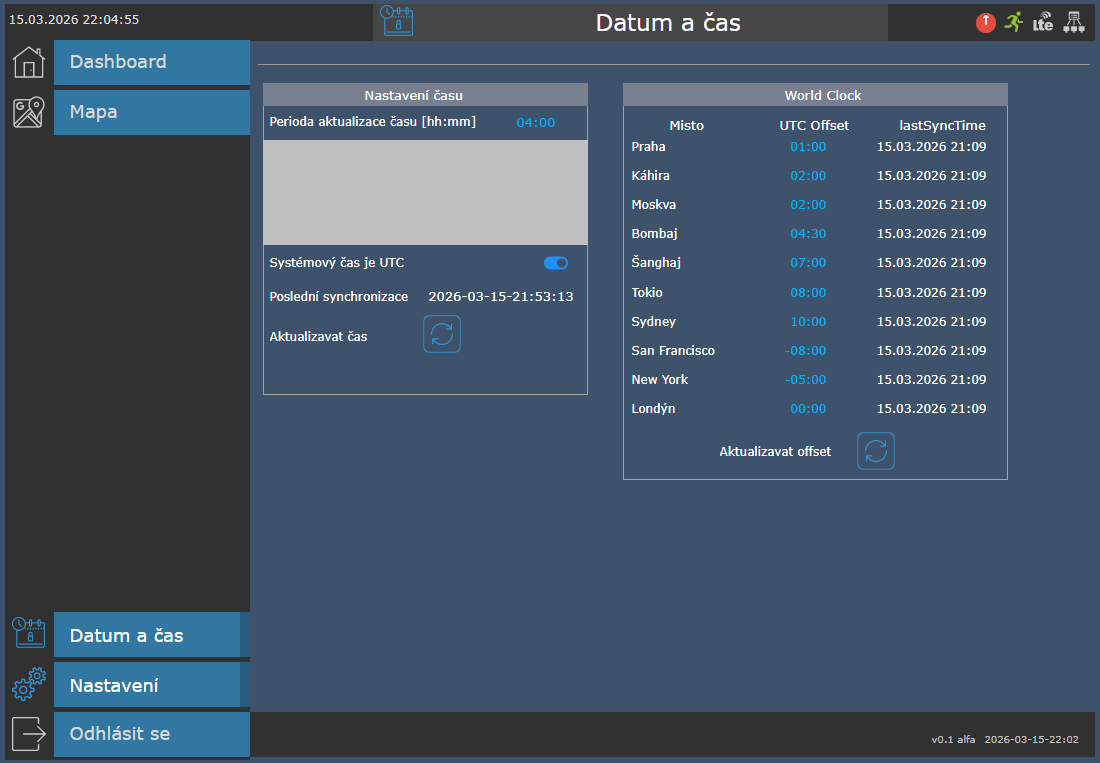Click the green running person icon
The width and height of the screenshot is (1100, 763).
(1014, 22)
